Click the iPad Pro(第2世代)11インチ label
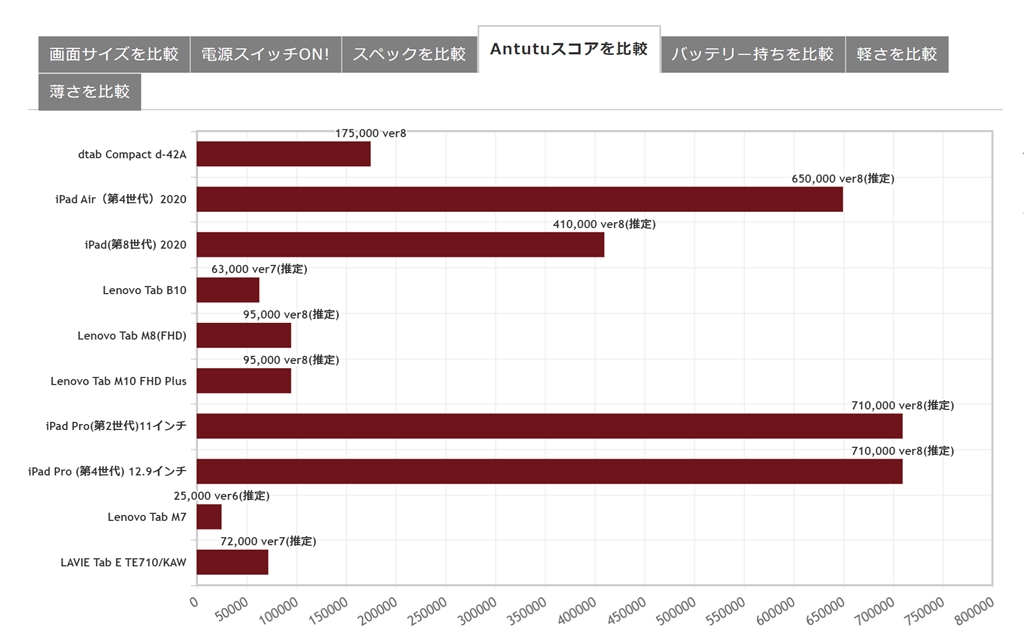 [116, 426]
